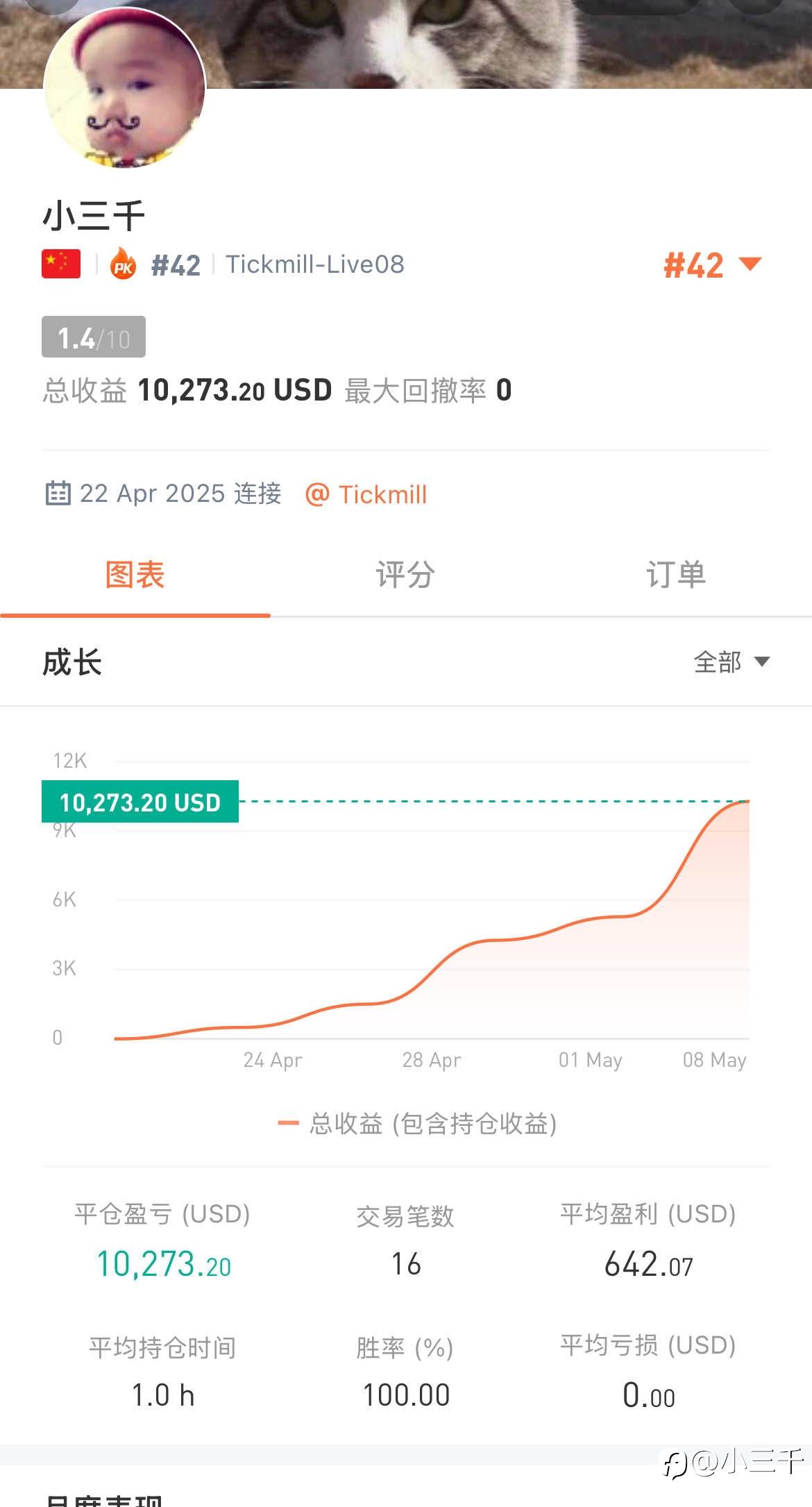Expand the orange #42 account dropdown
The height and width of the screenshot is (1507, 812).
[712, 264]
